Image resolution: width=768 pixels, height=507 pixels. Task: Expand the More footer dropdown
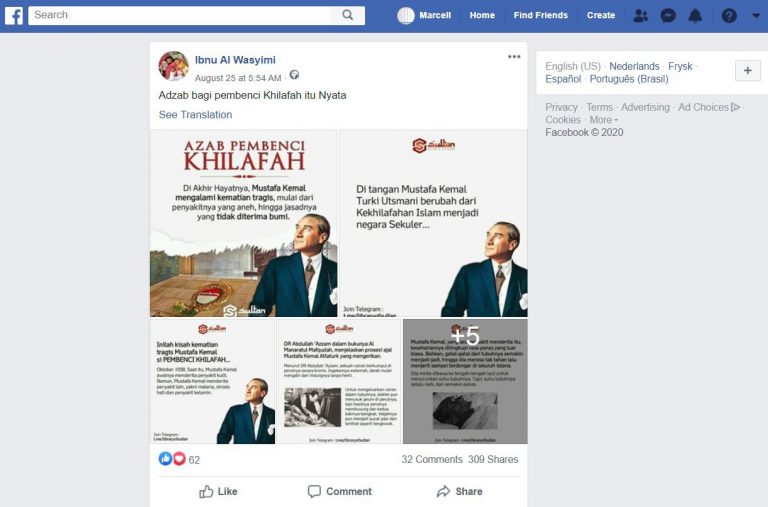tap(603, 120)
